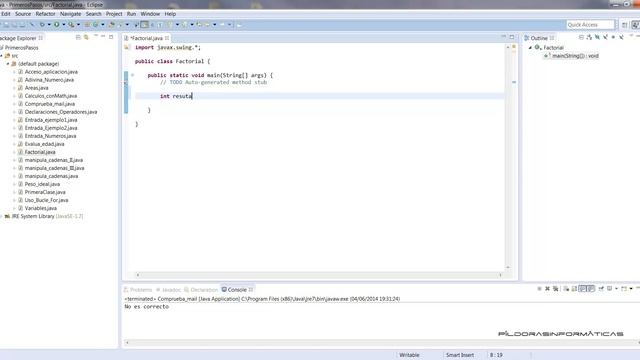Open Display Selected Console dropdown
640x360 pixels.
click(616, 289)
